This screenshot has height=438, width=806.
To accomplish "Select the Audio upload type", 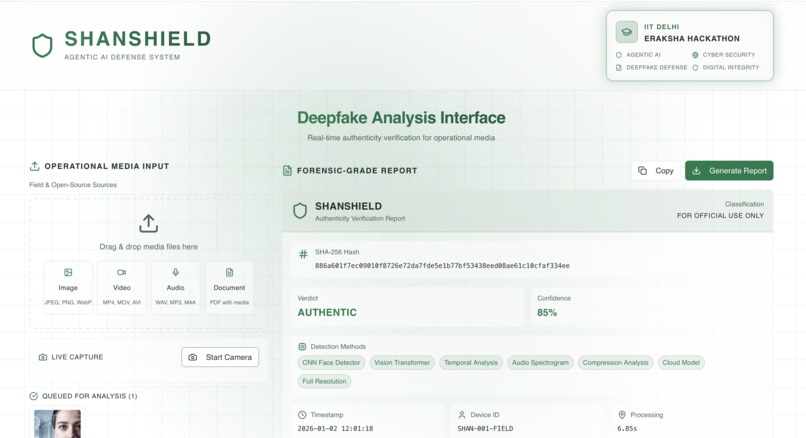I will (175, 287).
